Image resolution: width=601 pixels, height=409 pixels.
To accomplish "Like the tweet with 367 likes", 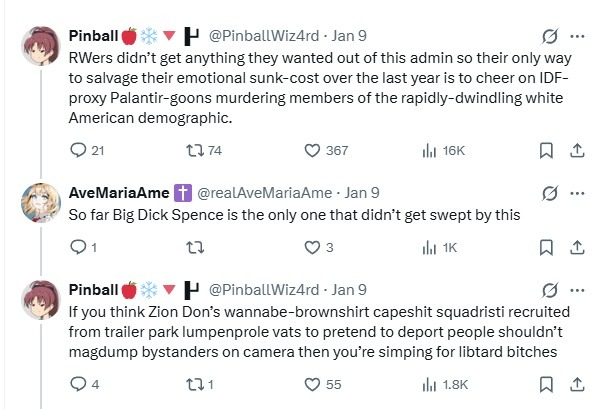I will tap(314, 150).
